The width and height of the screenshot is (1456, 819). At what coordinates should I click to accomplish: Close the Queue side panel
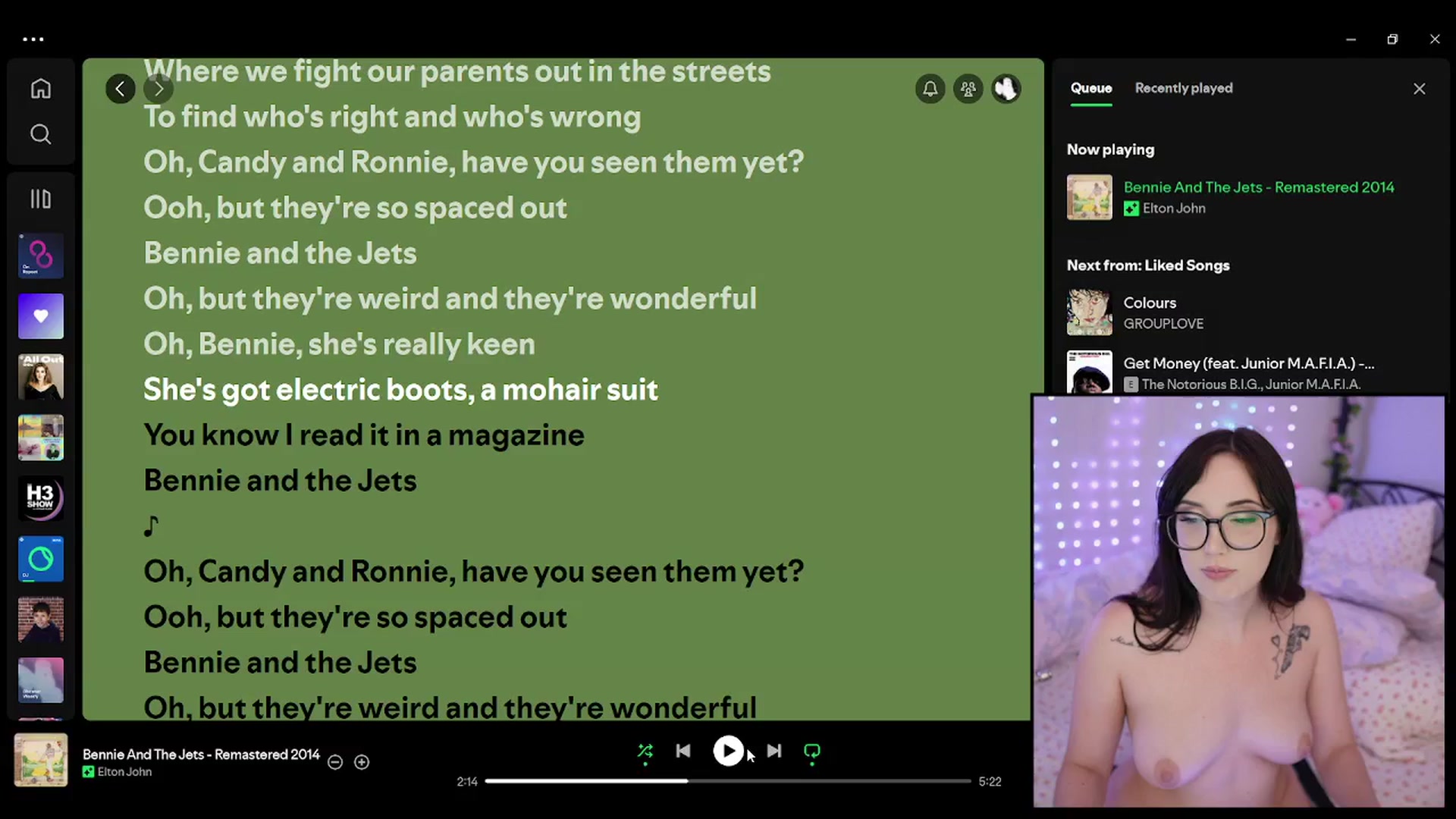(1420, 89)
